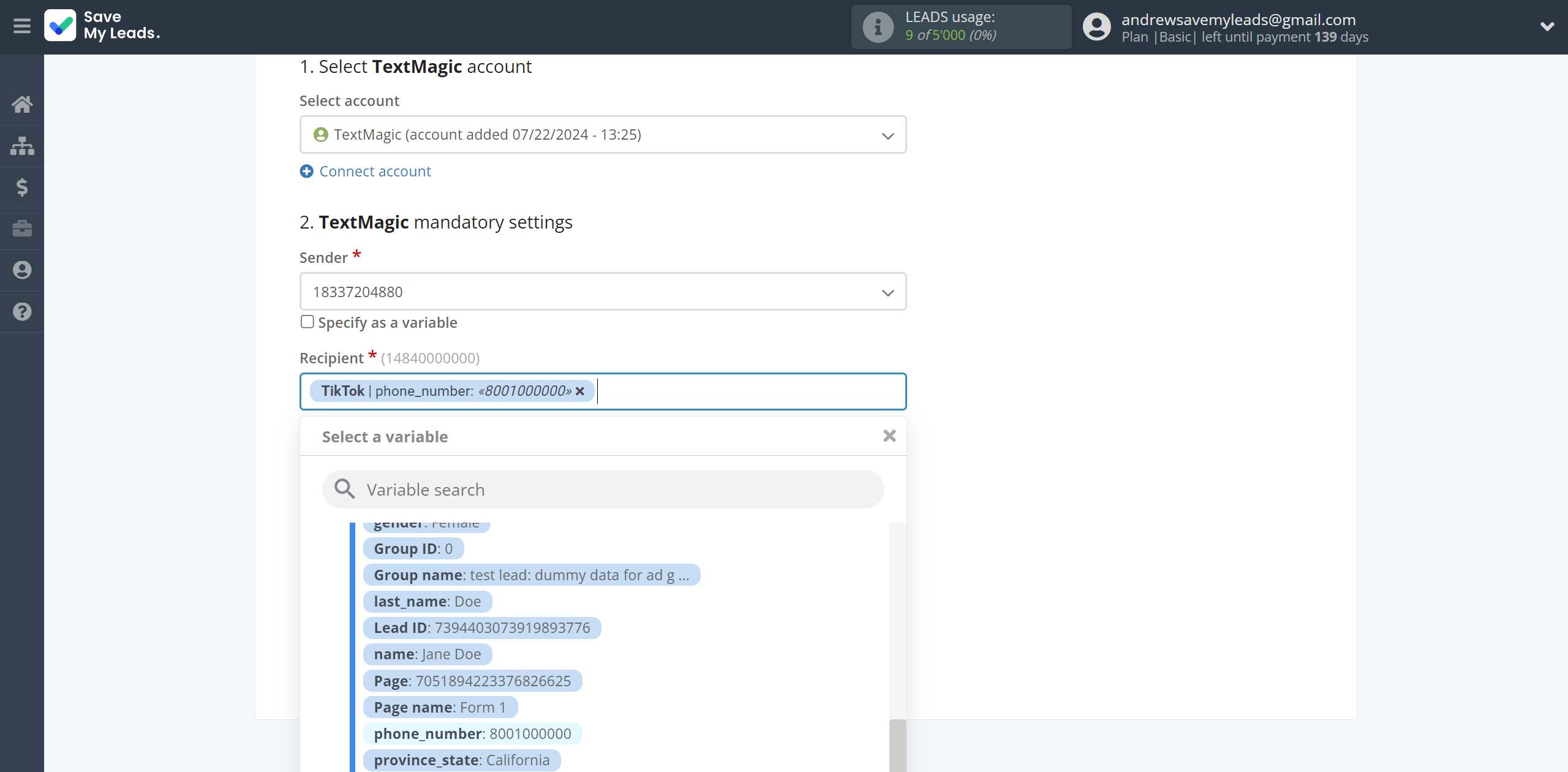Viewport: 1568px width, 772px height.
Task: Click the user/profile icon in sidebar
Action: click(22, 269)
